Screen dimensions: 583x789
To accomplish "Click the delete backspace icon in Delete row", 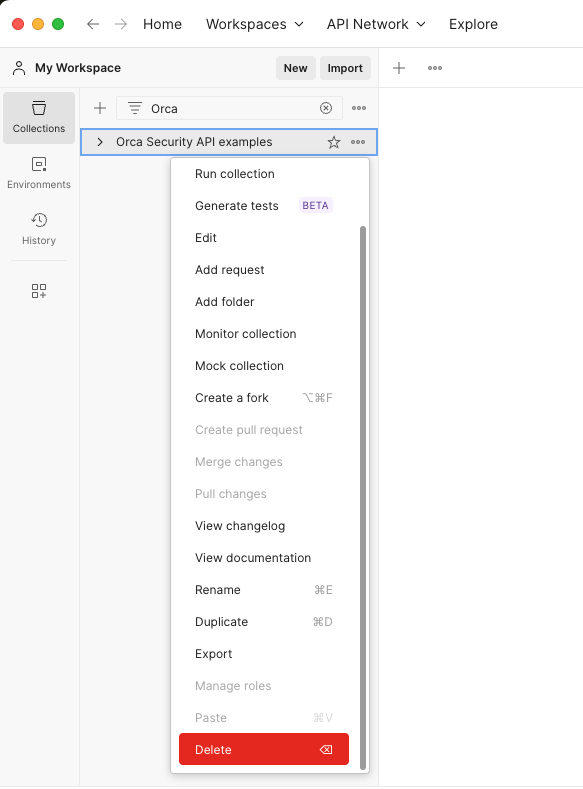I will [326, 750].
